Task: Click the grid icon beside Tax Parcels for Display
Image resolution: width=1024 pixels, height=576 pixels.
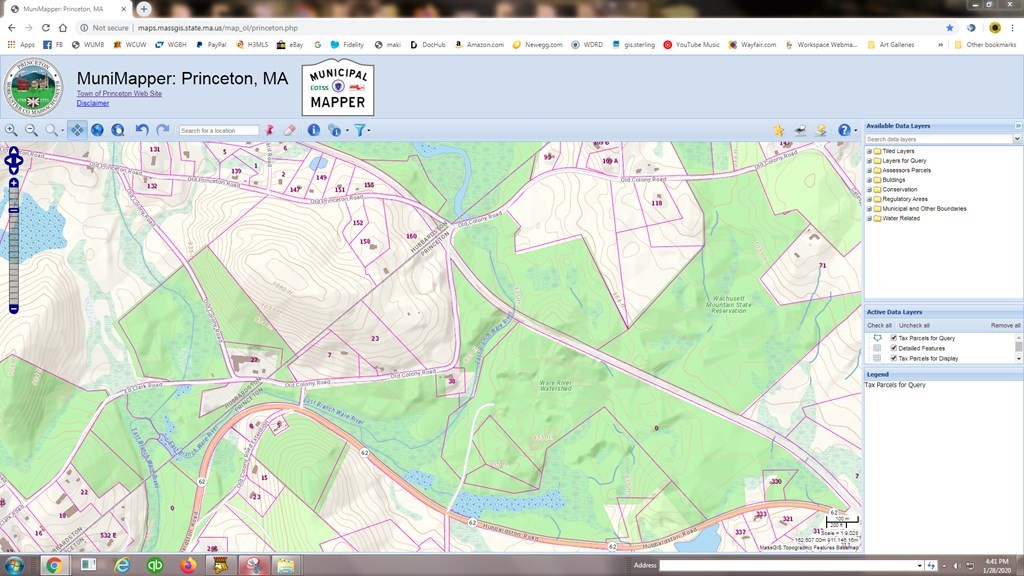Action: (x=877, y=358)
